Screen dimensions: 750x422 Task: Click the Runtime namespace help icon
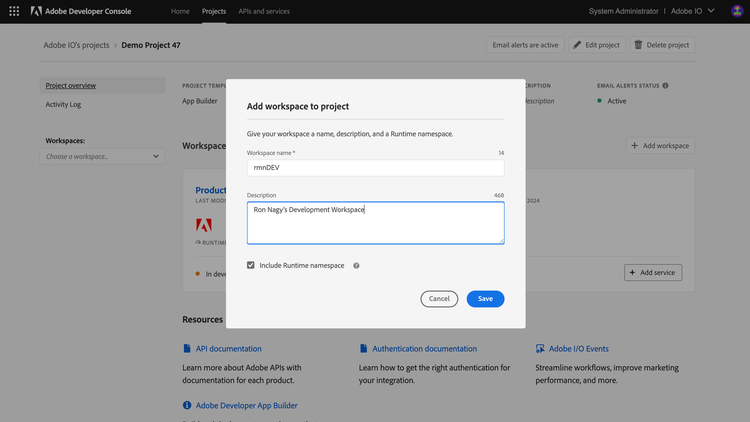click(356, 266)
